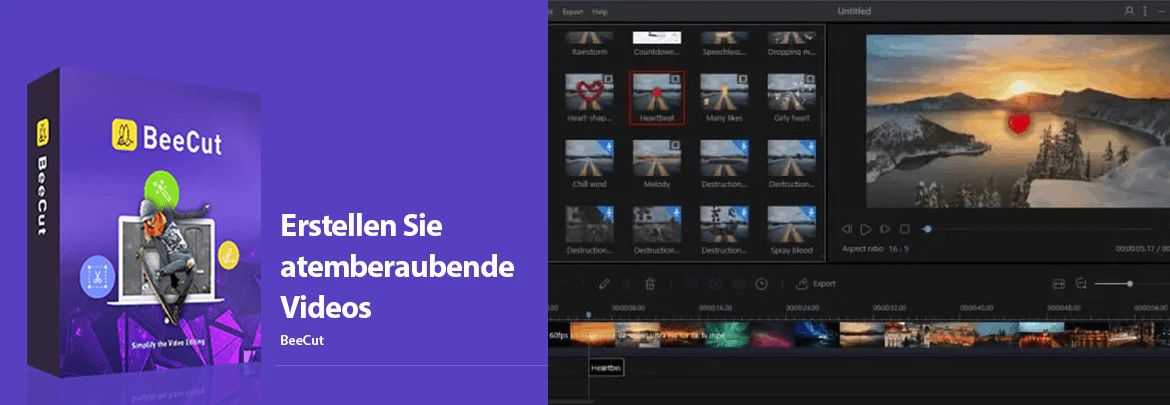Step back to the previous frame
Screen dimensions: 1170x405
coord(847,230)
